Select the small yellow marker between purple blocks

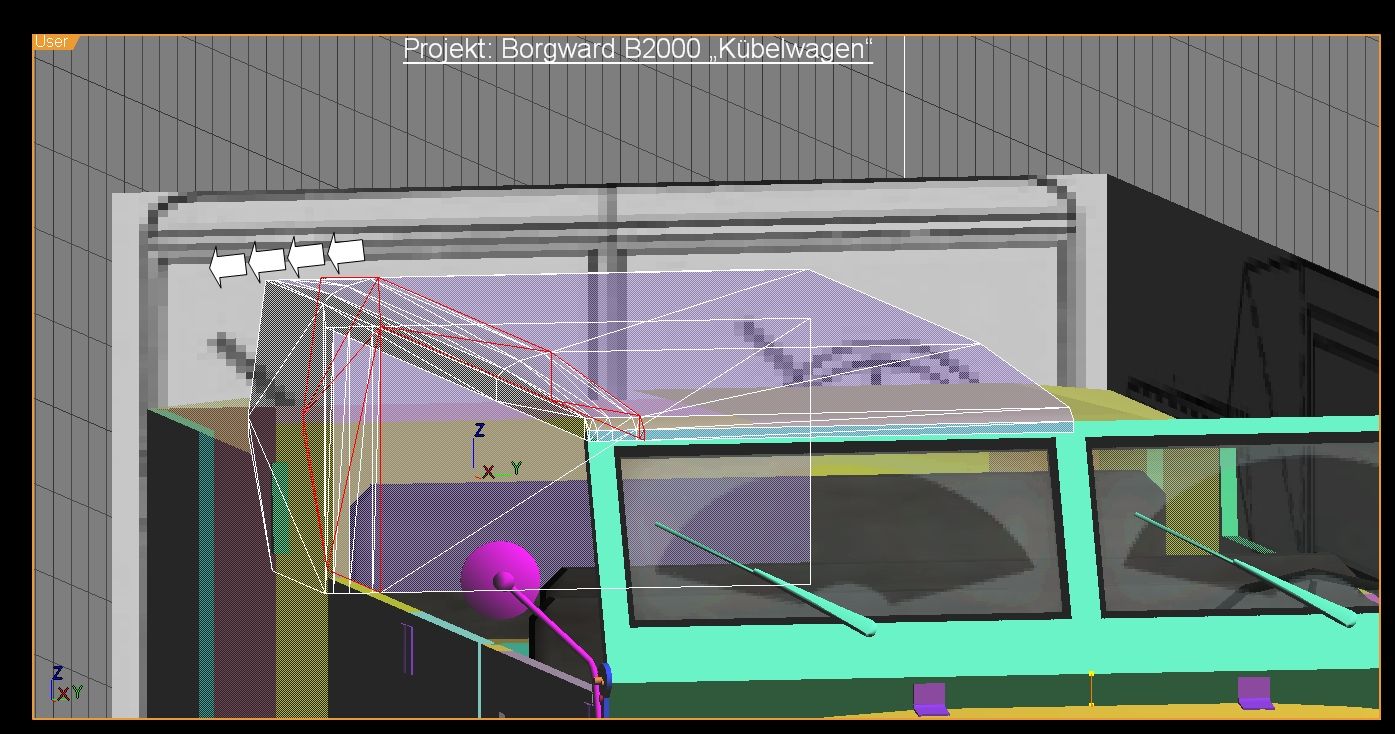(x=1091, y=689)
